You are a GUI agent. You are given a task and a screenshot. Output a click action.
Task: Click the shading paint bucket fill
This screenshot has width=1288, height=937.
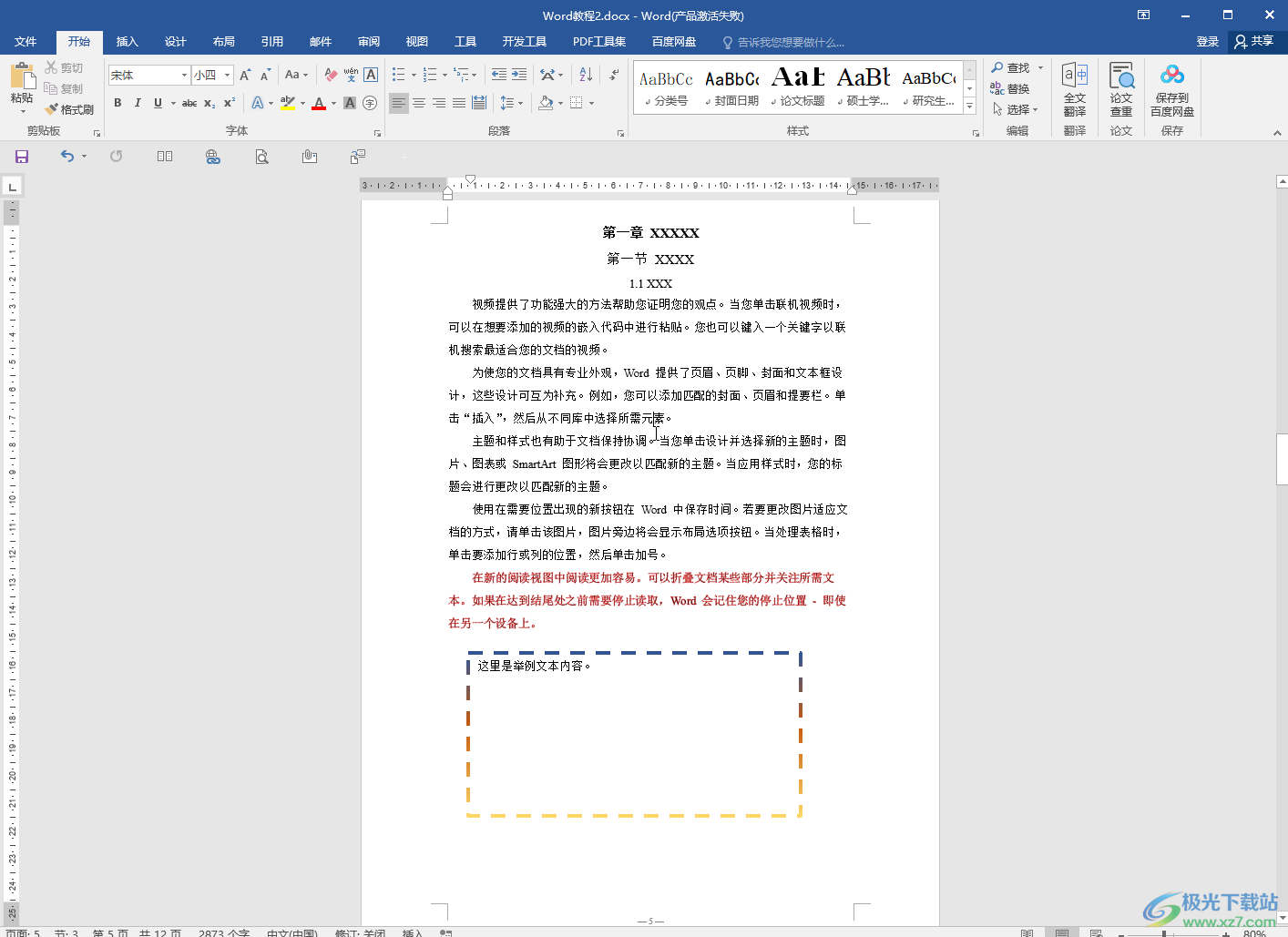pyautogui.click(x=546, y=103)
